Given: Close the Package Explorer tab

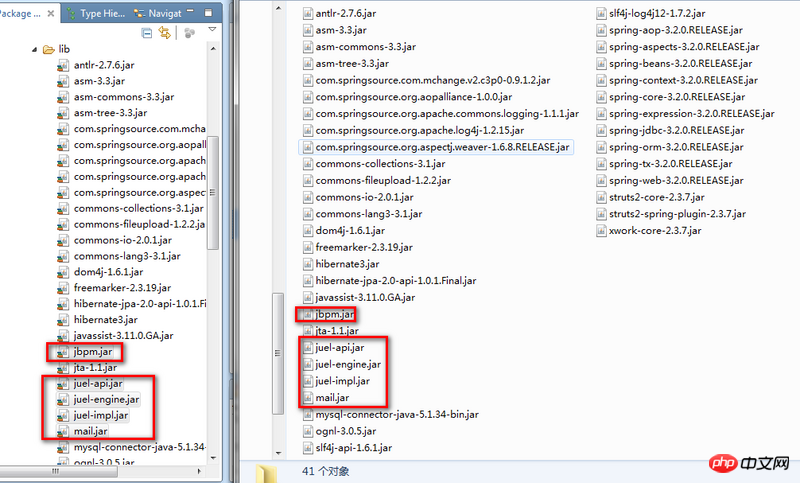Looking at the screenshot, I should 51,14.
